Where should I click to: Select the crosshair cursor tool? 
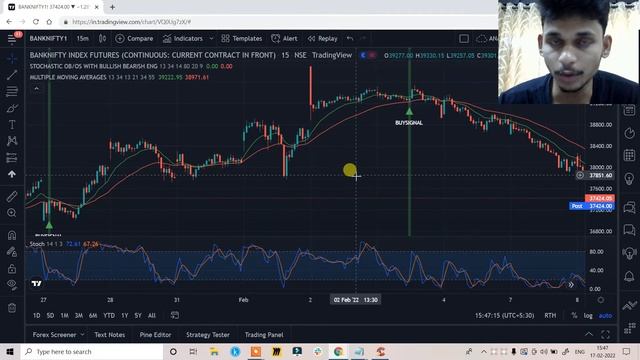[x=12, y=58]
